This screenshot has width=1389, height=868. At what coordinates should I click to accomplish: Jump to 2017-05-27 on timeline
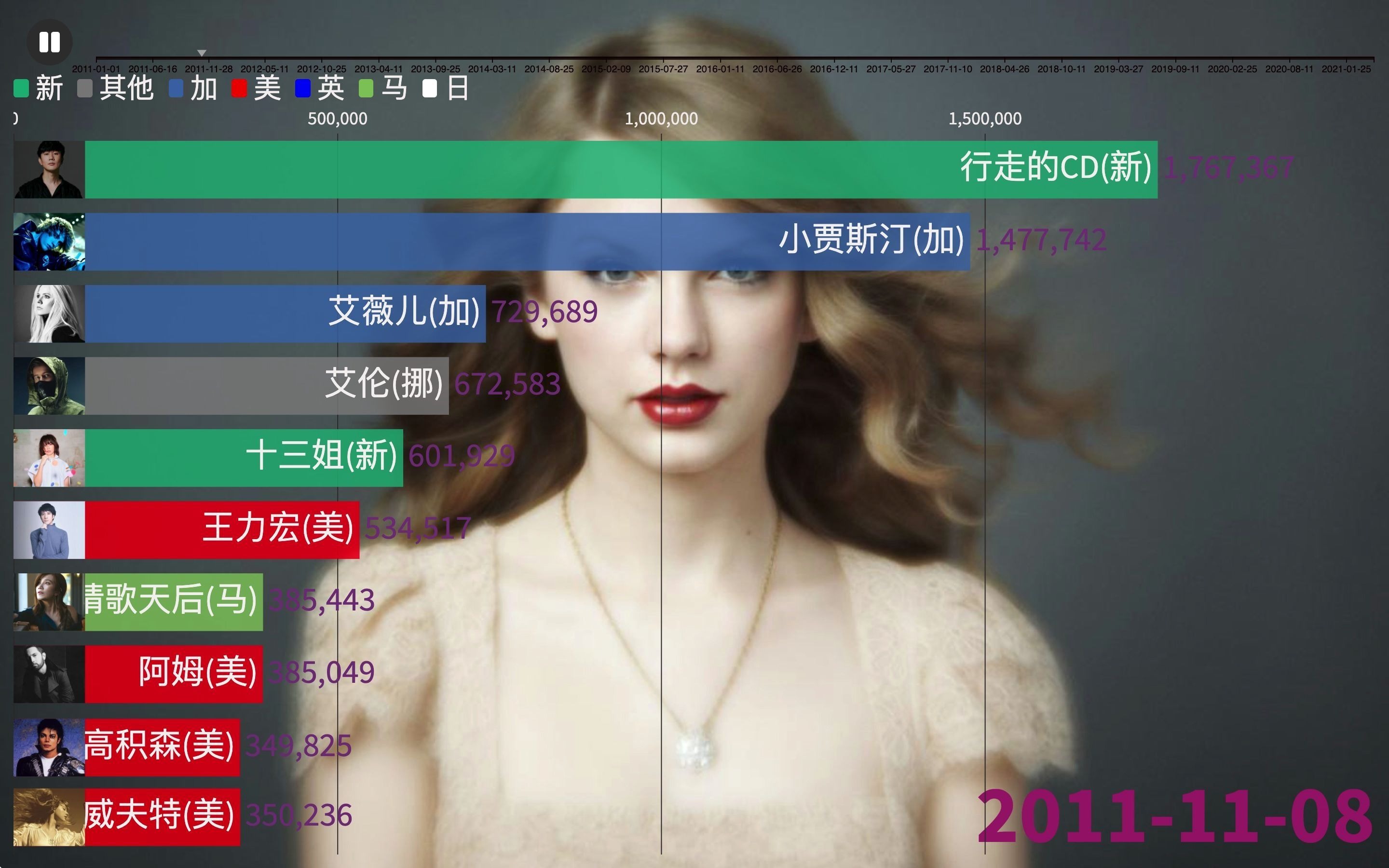point(891,69)
